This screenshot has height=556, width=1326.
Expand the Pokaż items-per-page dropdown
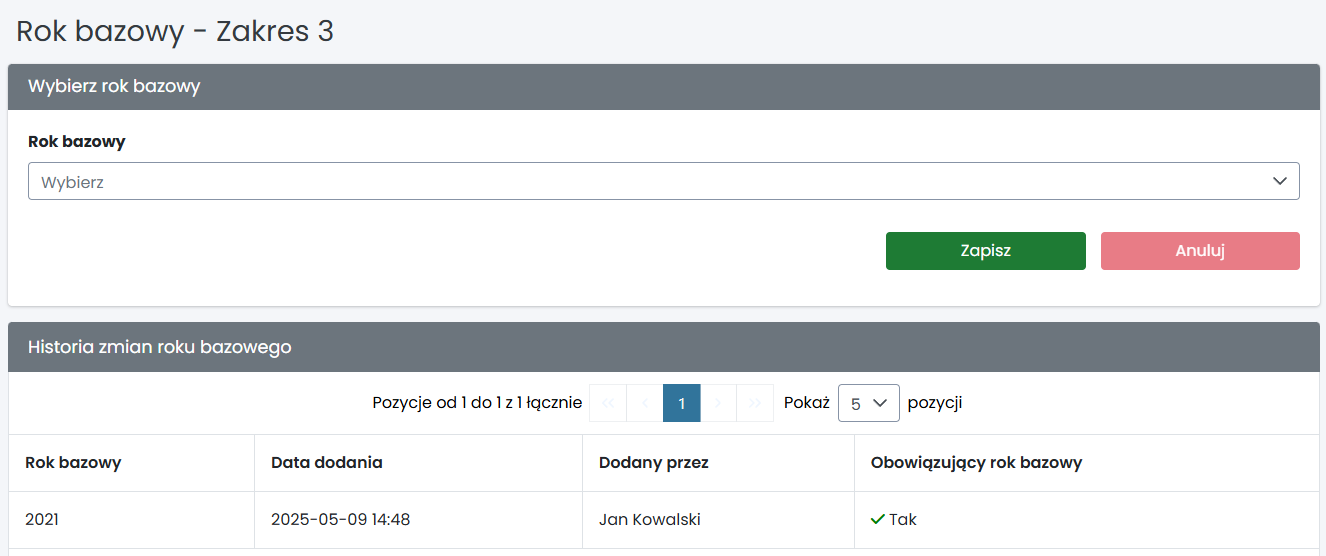[868, 403]
